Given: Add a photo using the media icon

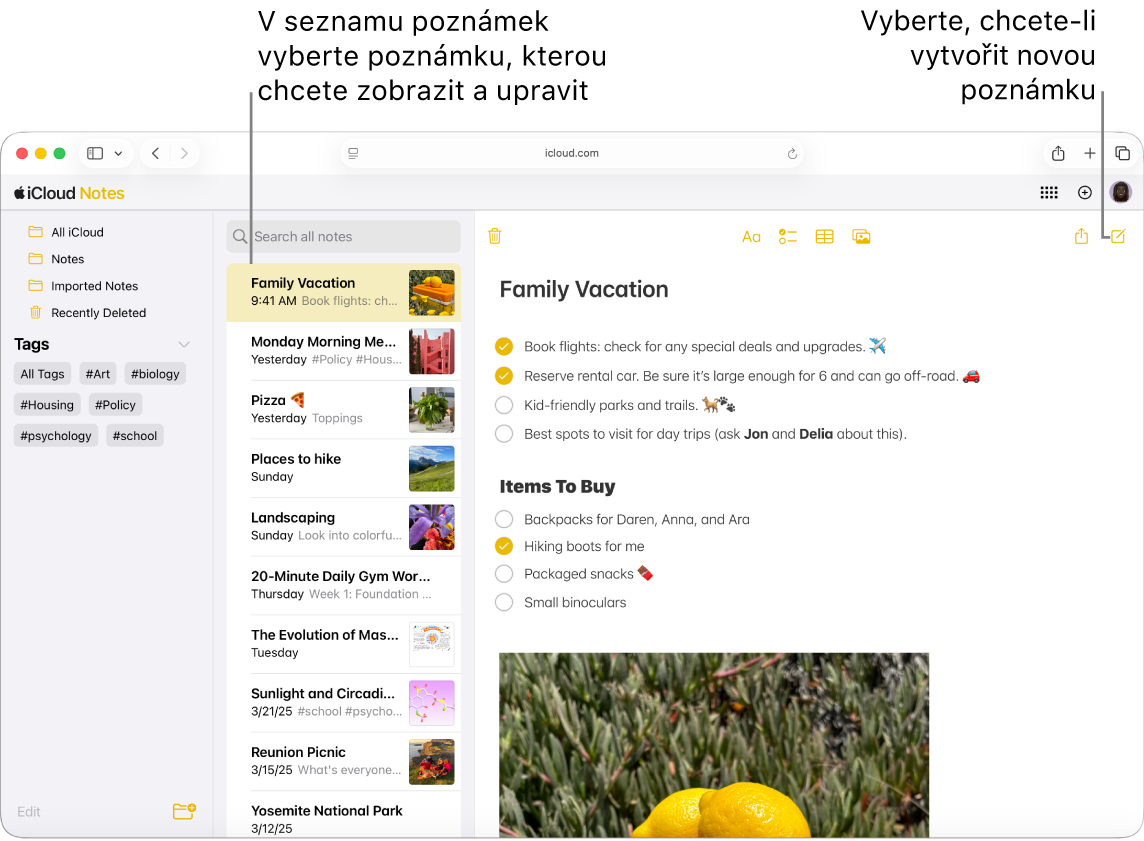Looking at the screenshot, I should coord(861,236).
